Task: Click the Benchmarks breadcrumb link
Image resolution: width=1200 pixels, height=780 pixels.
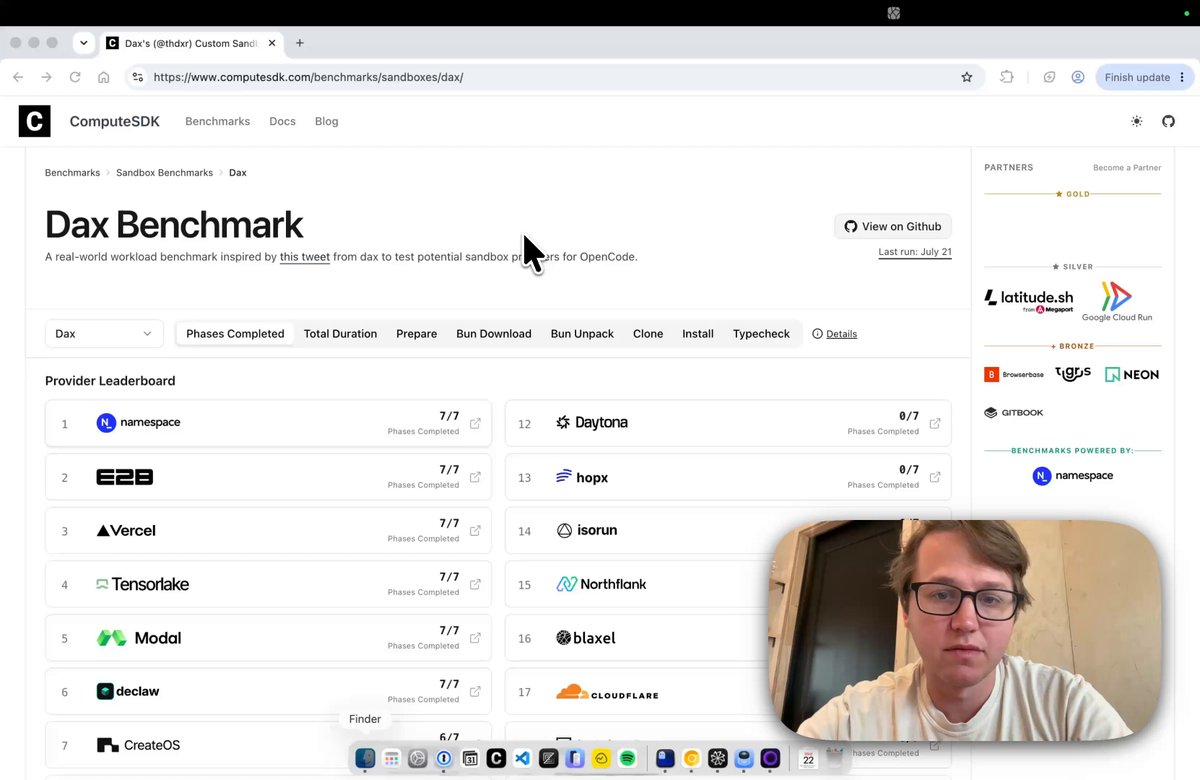Action: point(72,173)
